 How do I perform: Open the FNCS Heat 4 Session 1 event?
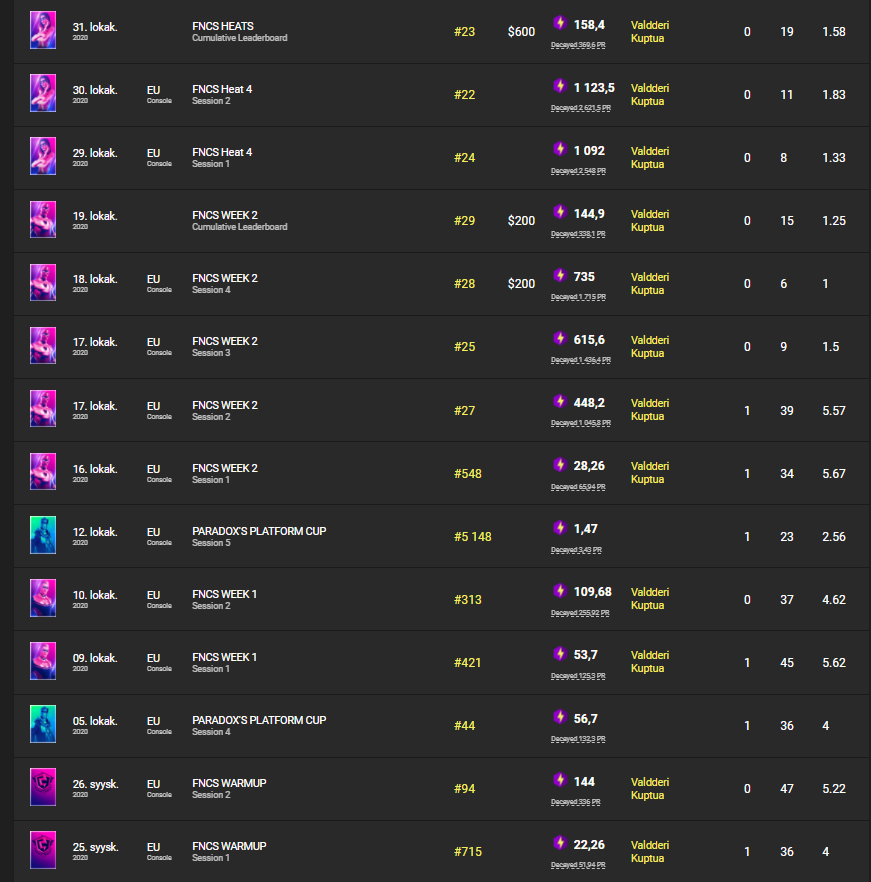tap(222, 158)
